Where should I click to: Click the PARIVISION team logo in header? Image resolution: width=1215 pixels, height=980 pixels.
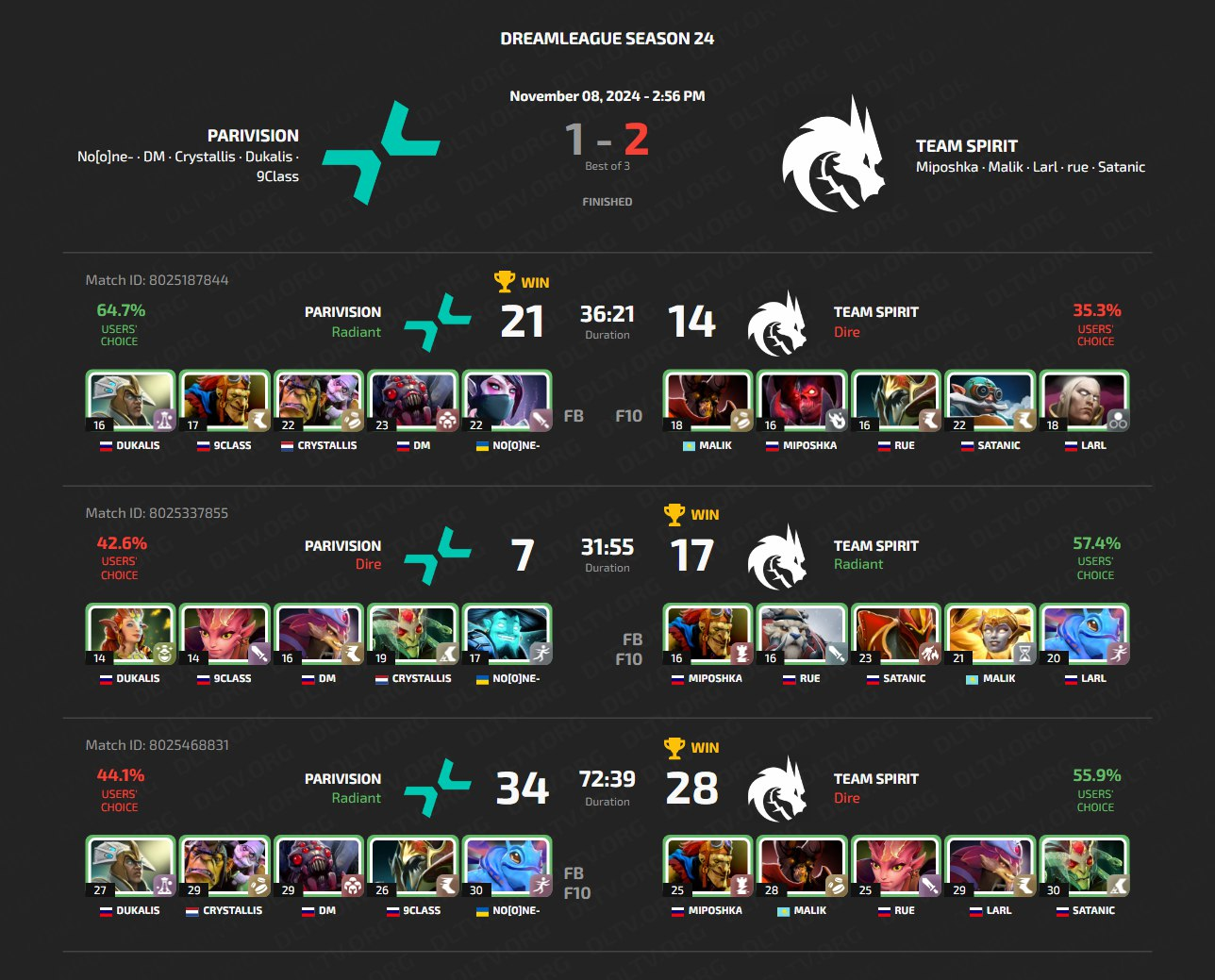coord(381,153)
